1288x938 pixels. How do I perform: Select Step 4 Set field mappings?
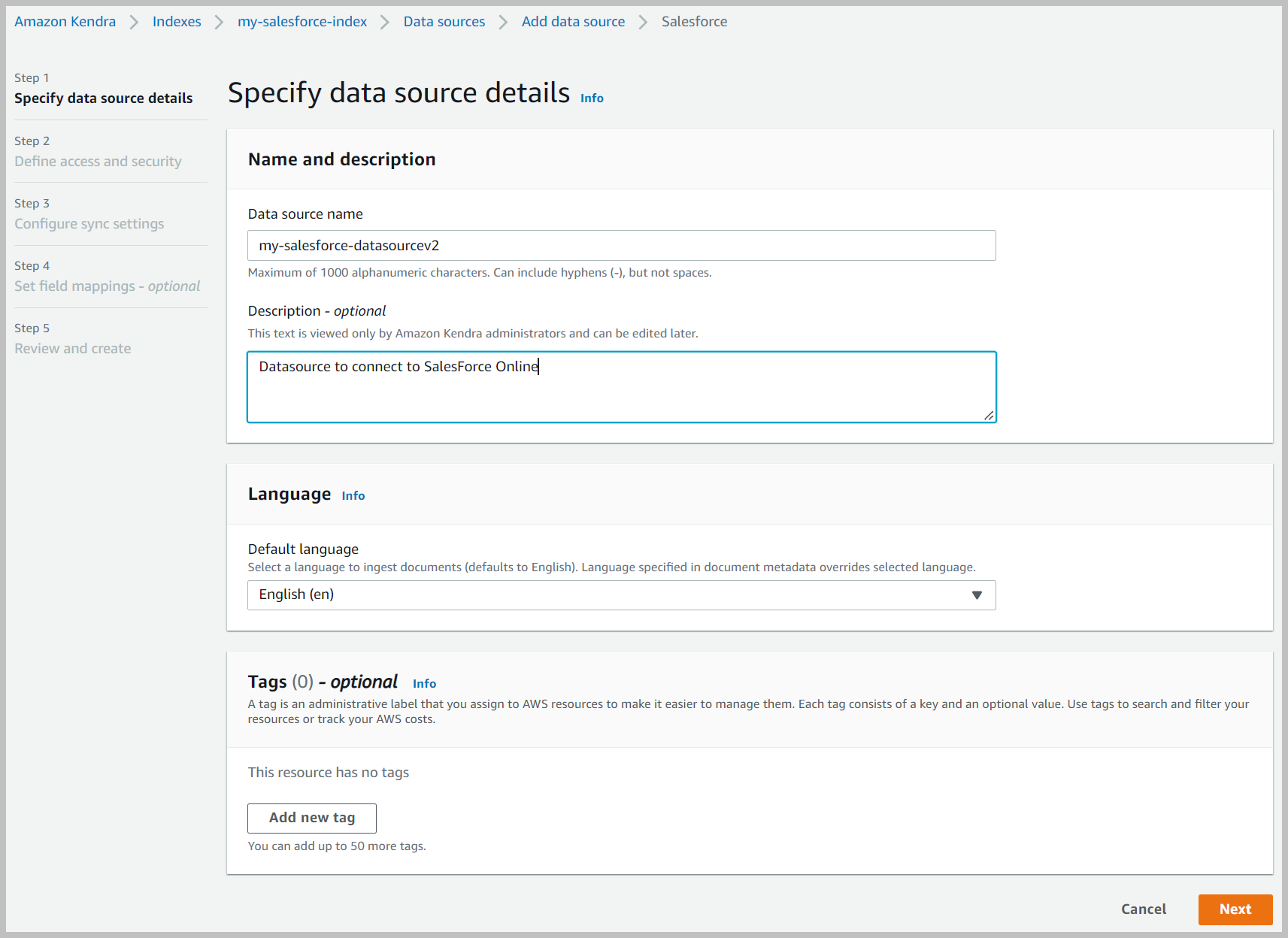[107, 286]
